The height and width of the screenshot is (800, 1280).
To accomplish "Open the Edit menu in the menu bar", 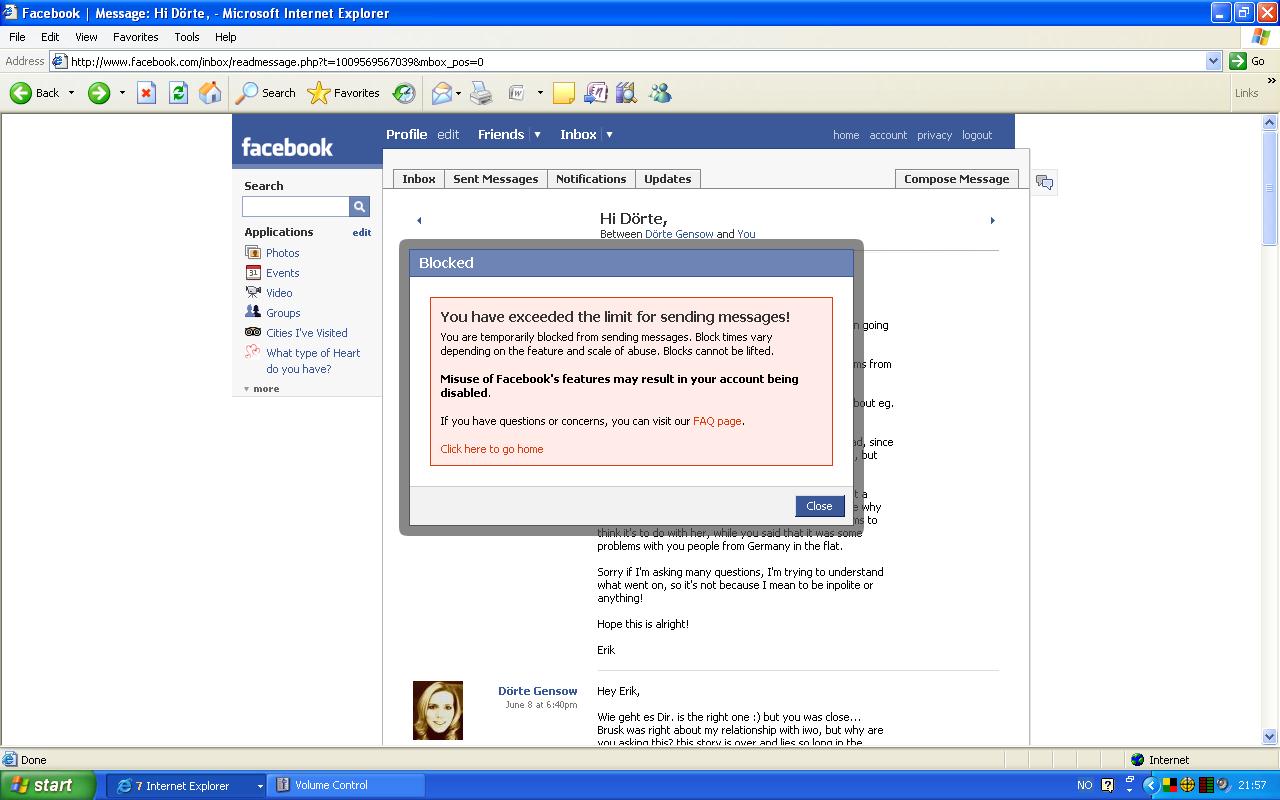I will [x=50, y=37].
